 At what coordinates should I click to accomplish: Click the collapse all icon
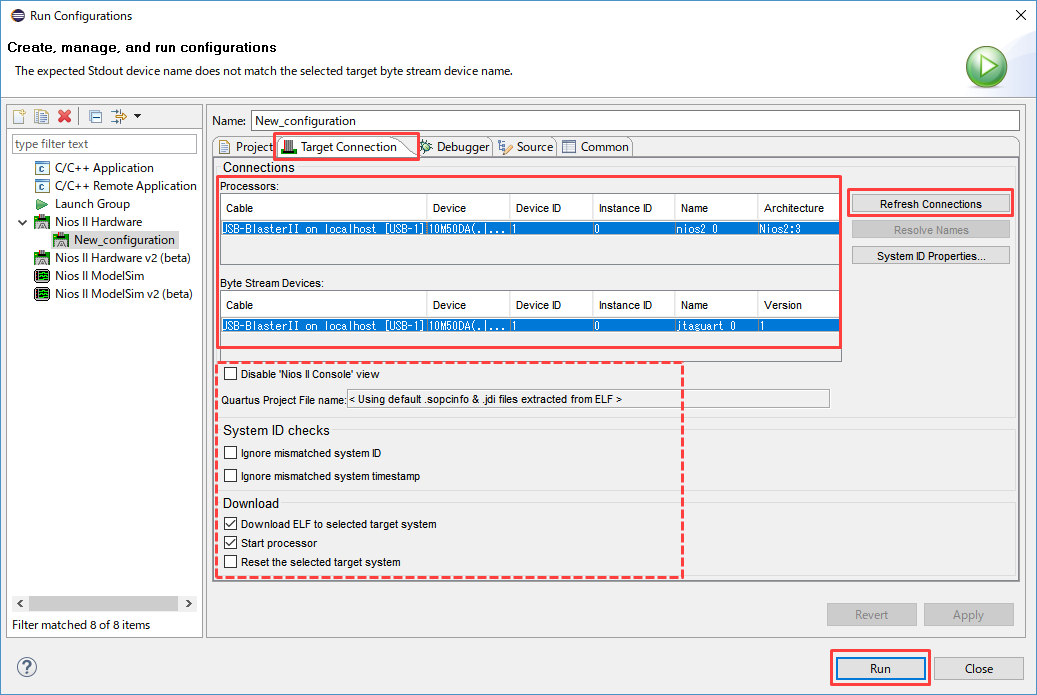[x=95, y=116]
